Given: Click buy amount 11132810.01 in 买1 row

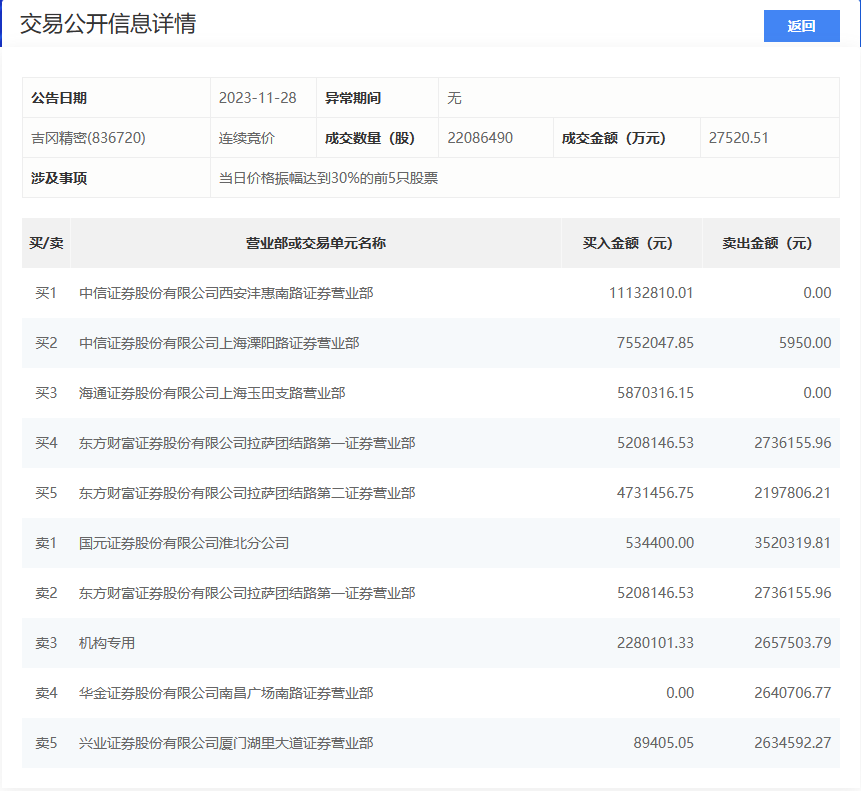Looking at the screenshot, I should tap(650, 293).
